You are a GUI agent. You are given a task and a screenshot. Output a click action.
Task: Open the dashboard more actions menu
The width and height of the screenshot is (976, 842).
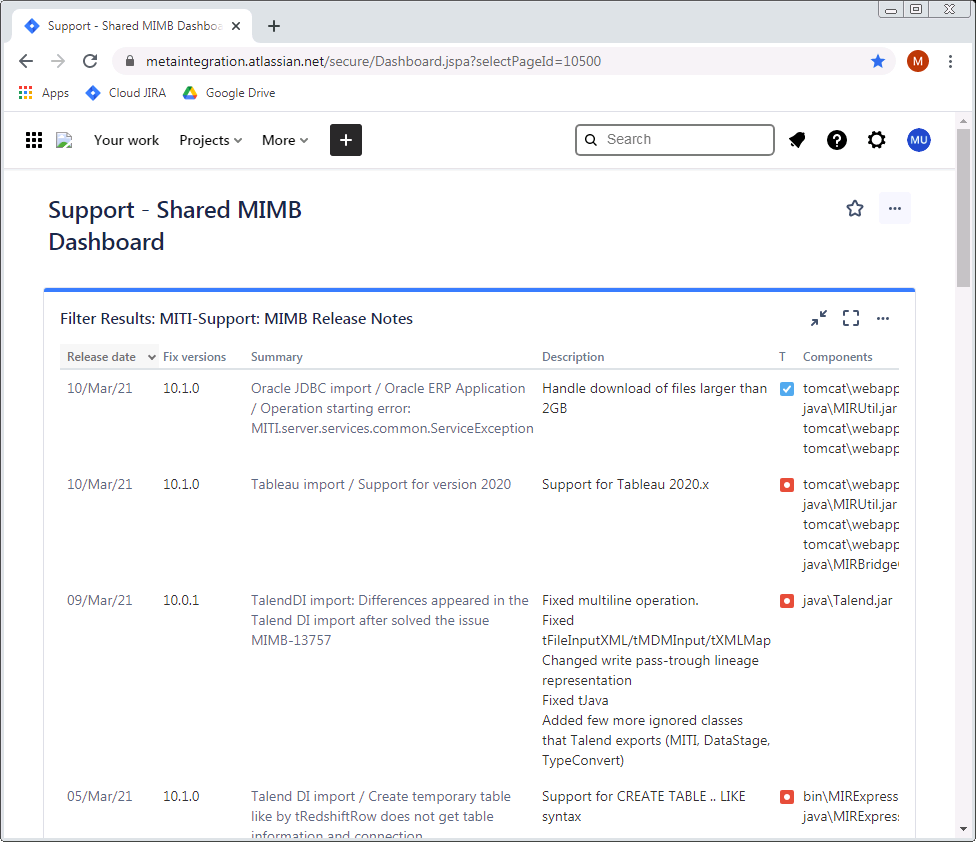(894, 208)
